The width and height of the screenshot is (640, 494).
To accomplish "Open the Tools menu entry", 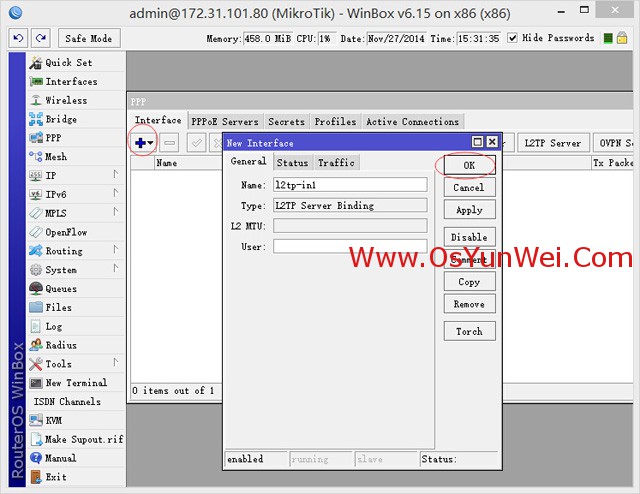I will [77, 364].
